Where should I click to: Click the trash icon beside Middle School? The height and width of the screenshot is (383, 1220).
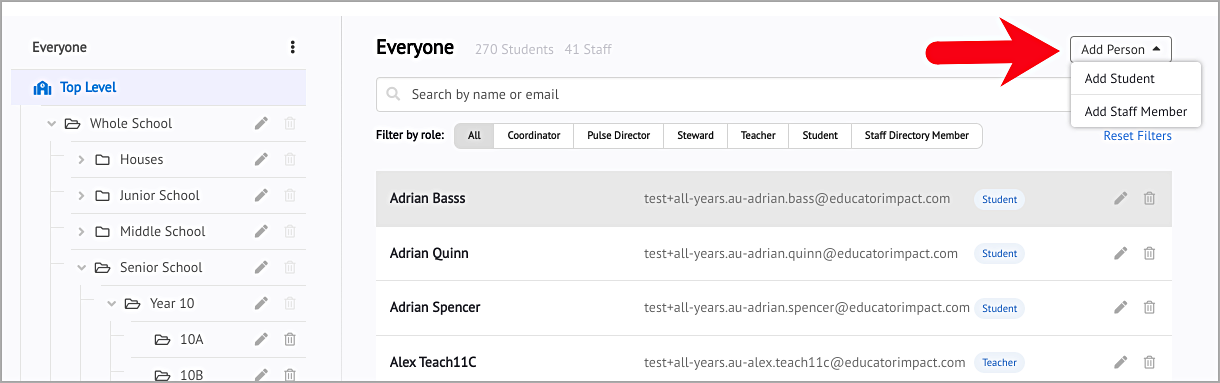click(x=290, y=231)
